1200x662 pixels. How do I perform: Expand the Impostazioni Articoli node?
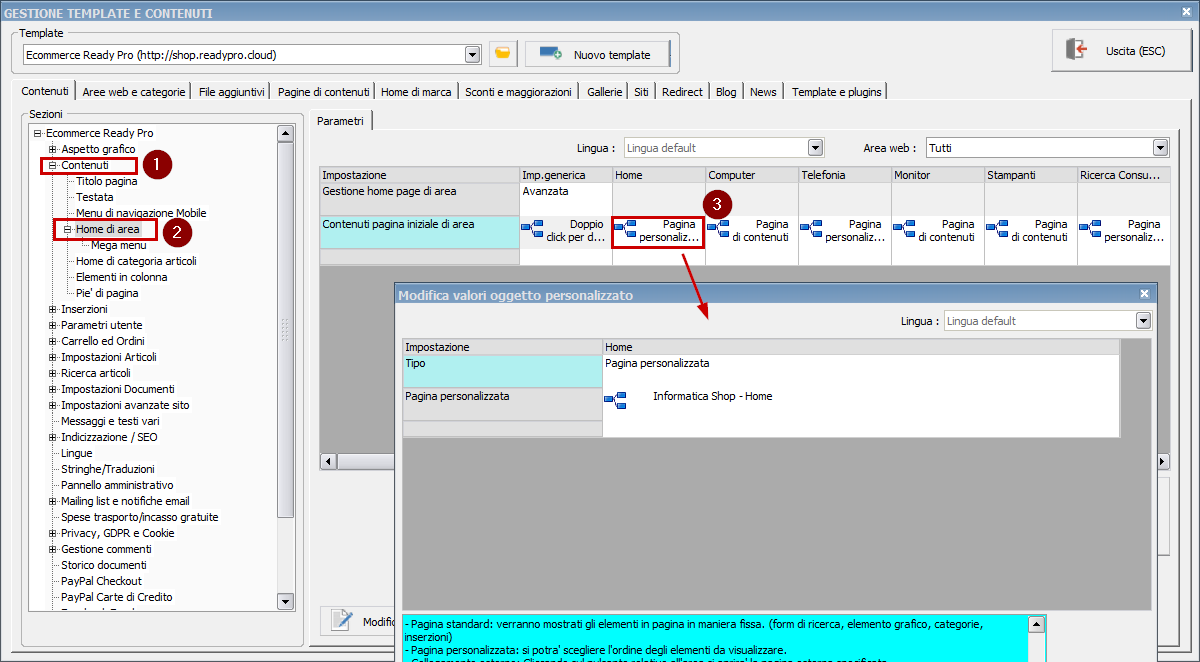[x=53, y=357]
